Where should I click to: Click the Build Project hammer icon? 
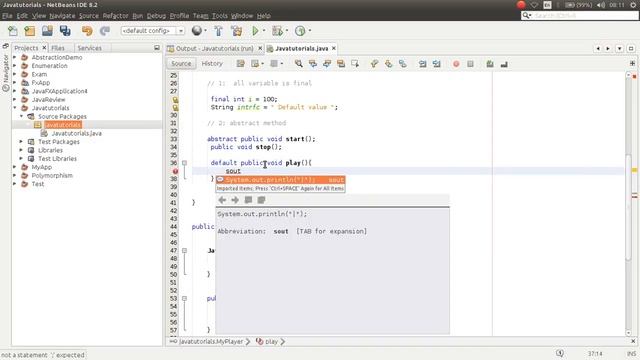(x=218, y=31)
